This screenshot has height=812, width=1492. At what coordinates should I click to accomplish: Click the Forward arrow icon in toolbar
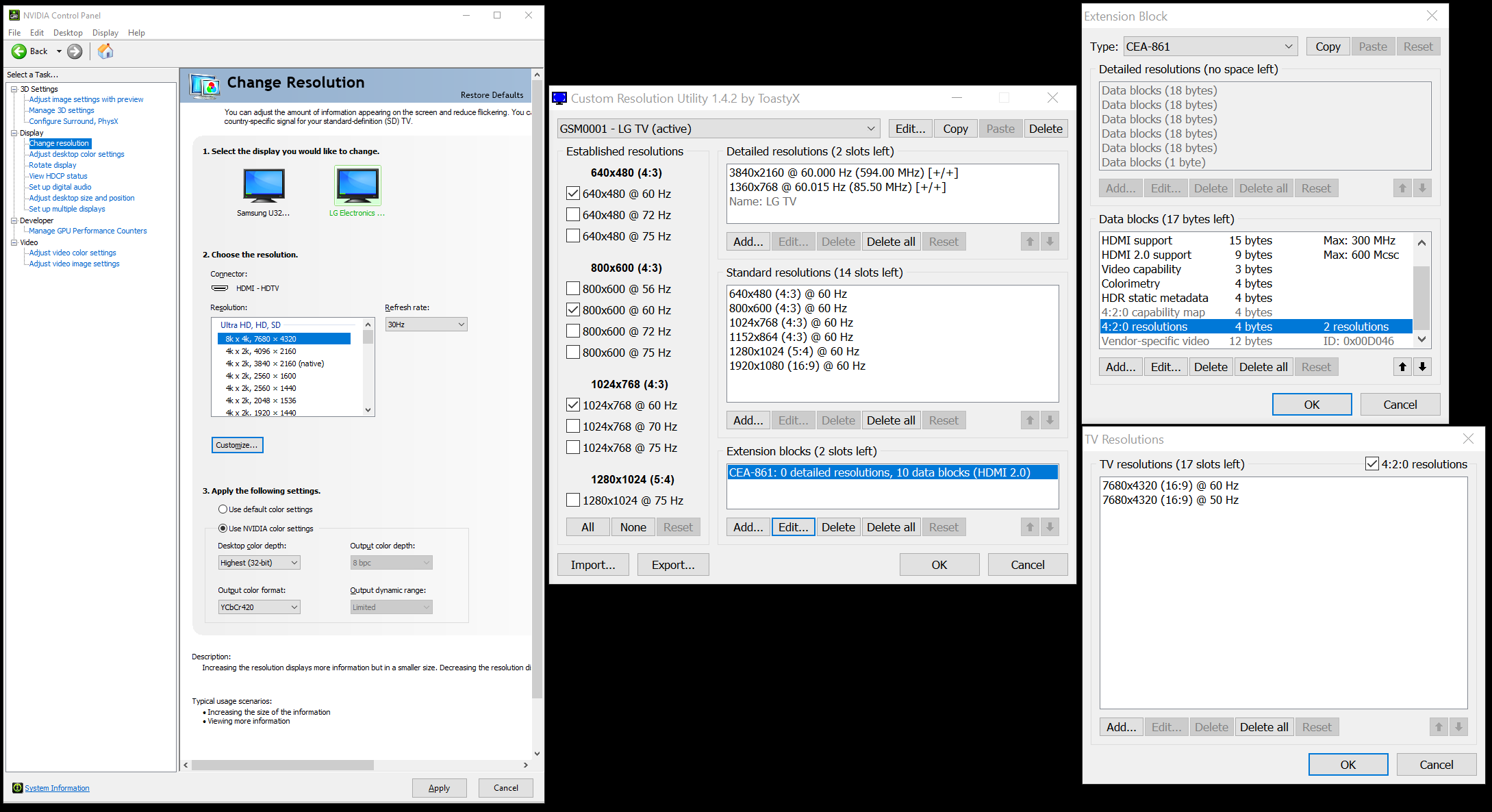(75, 51)
